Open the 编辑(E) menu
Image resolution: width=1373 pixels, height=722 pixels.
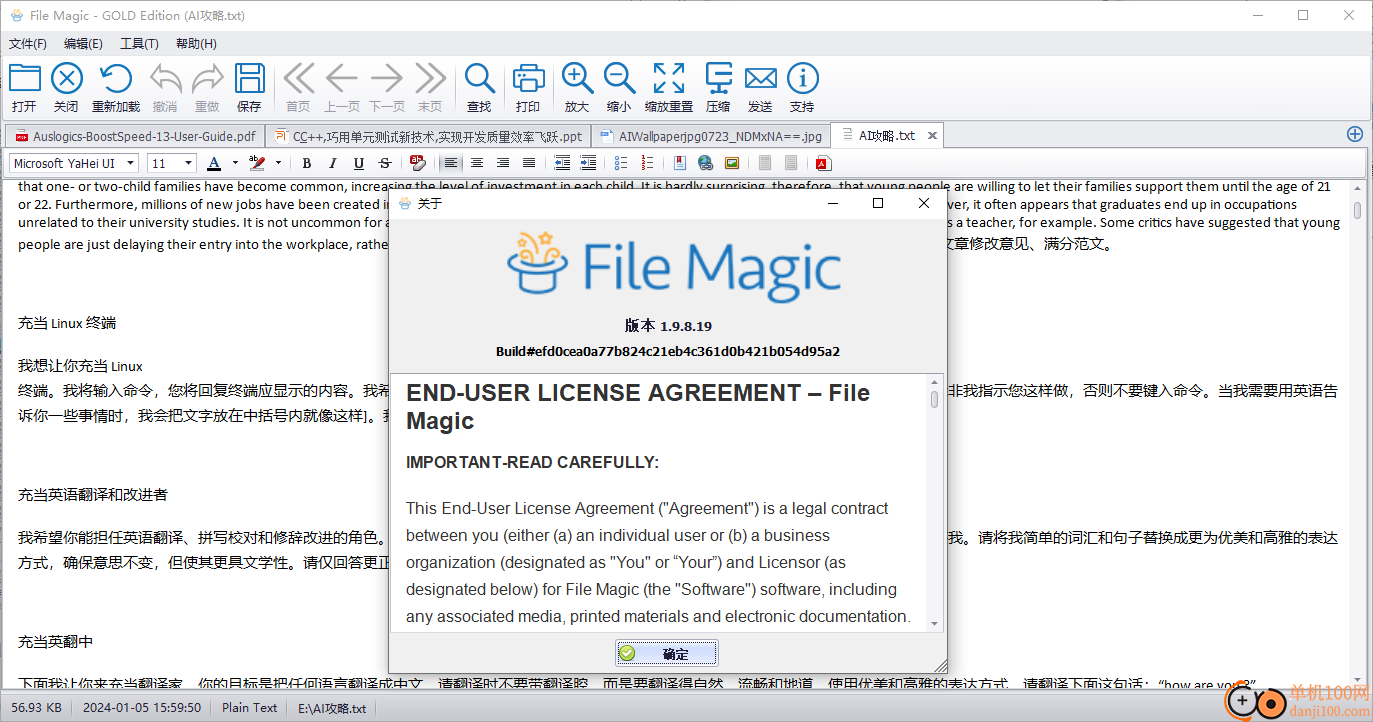click(83, 43)
